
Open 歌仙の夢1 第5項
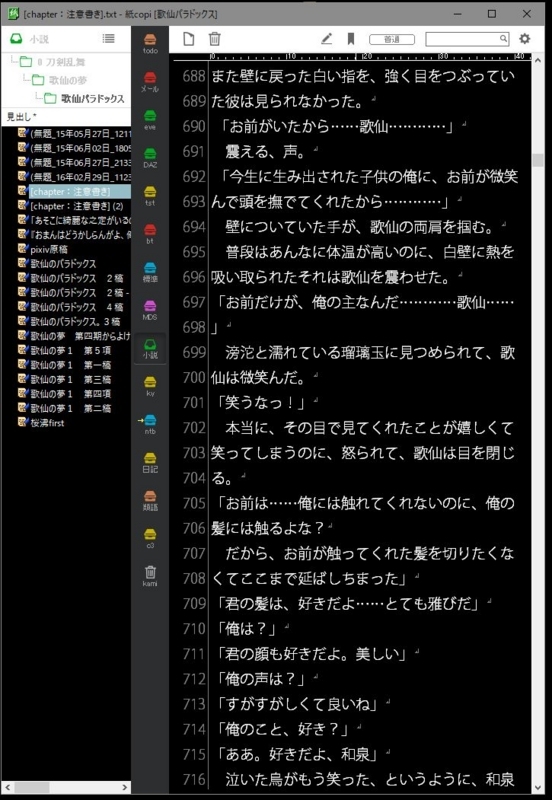(65, 350)
